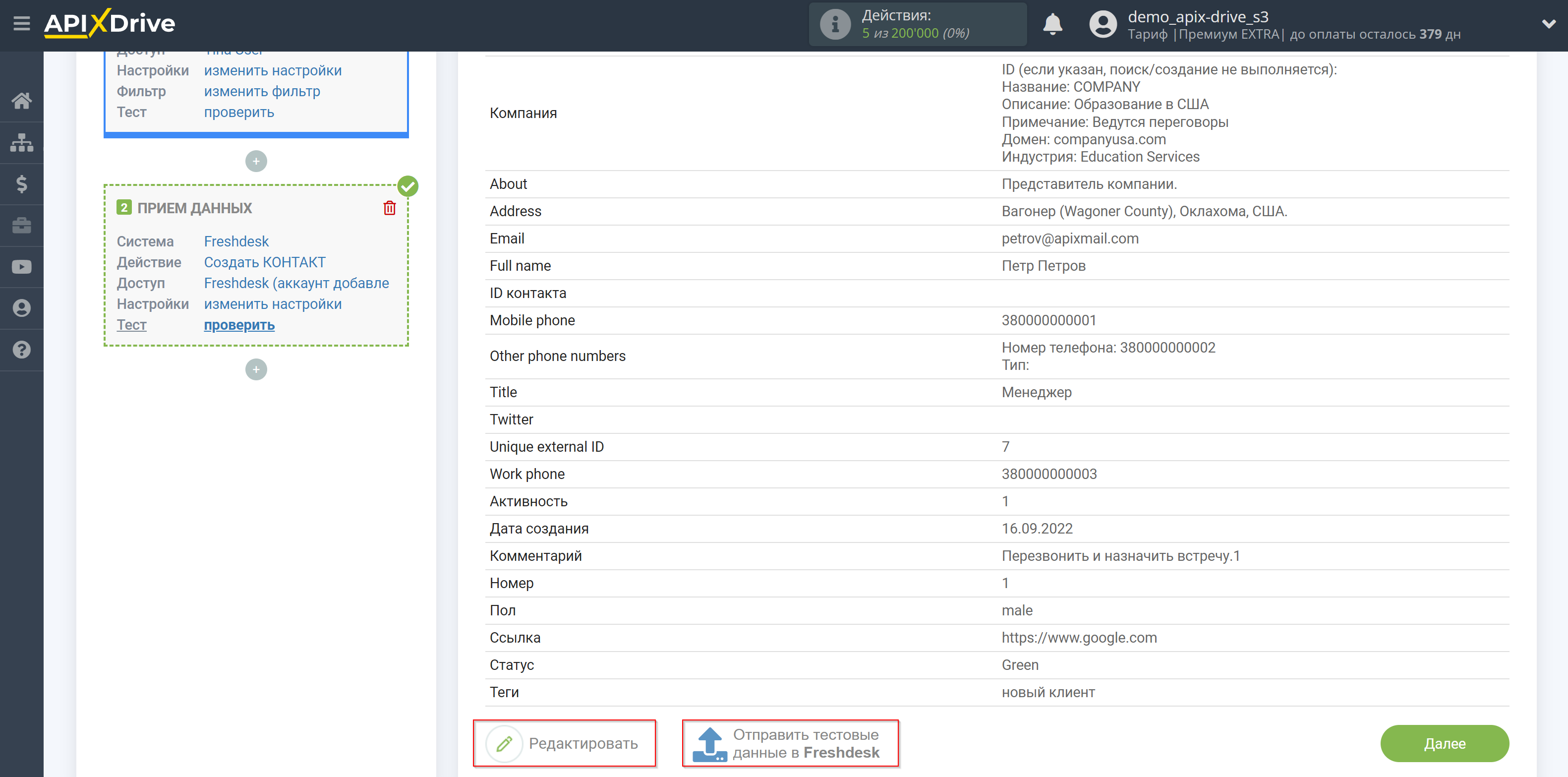Click the 'Тест' label in receiver block
Screen dimensions: 1568x777
131,325
